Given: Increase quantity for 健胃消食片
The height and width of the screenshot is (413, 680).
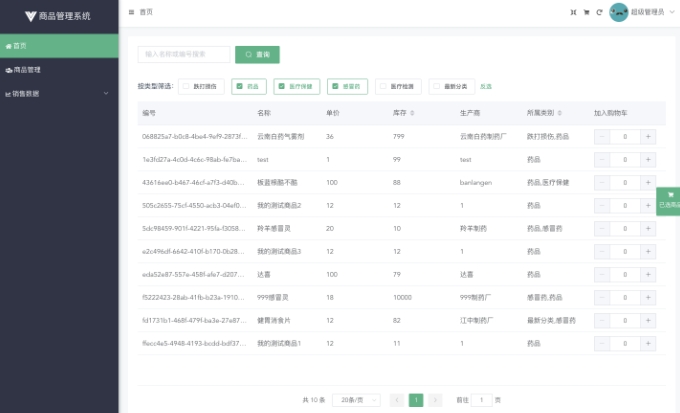Looking at the screenshot, I should tap(648, 321).
